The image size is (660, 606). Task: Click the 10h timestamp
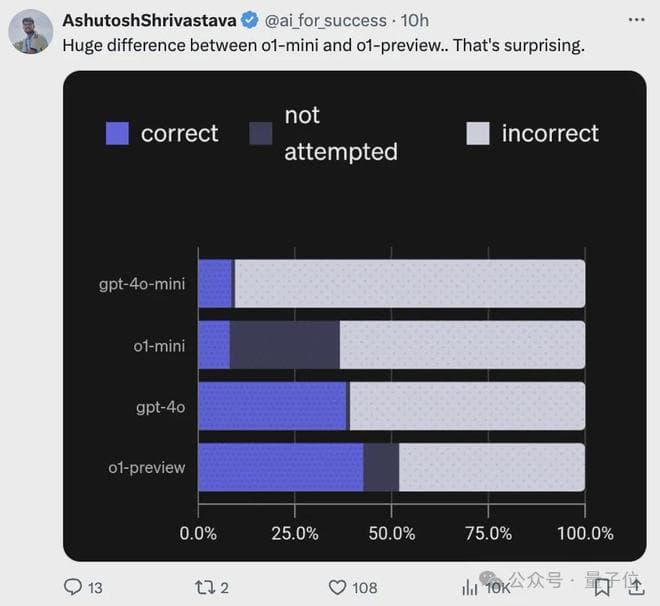point(415,20)
